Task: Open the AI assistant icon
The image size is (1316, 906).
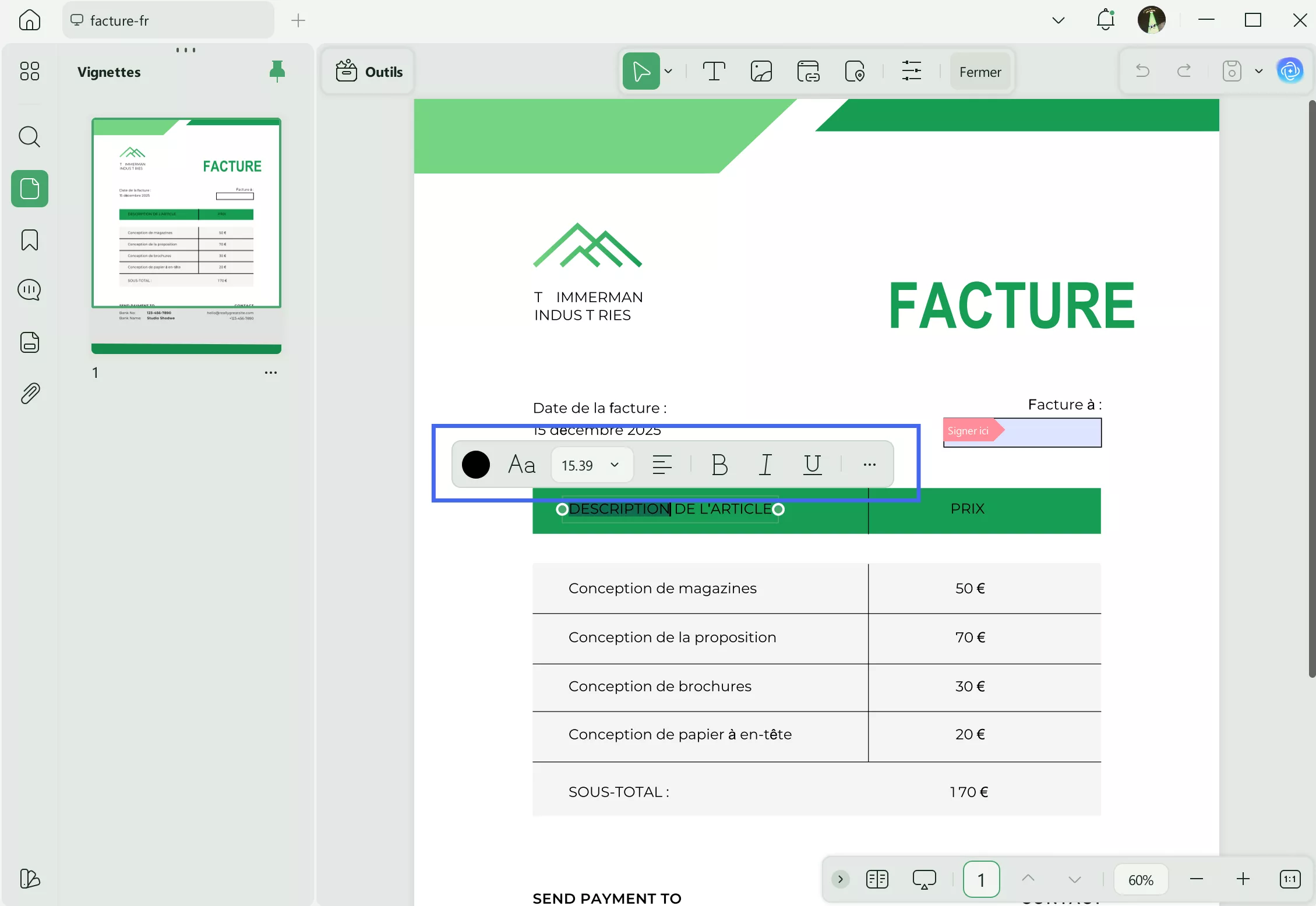Action: pos(1290,70)
